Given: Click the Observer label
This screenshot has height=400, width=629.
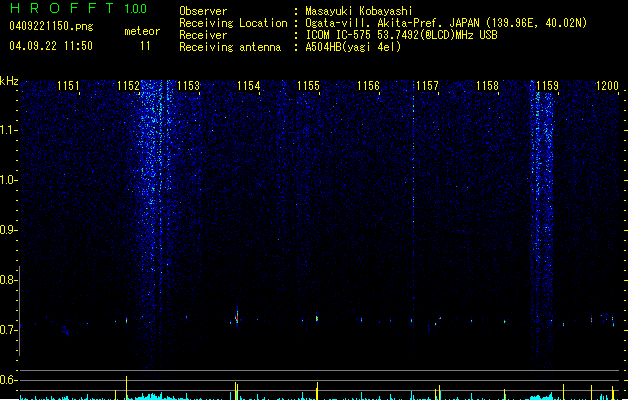Looking at the screenshot, I should [203, 11].
